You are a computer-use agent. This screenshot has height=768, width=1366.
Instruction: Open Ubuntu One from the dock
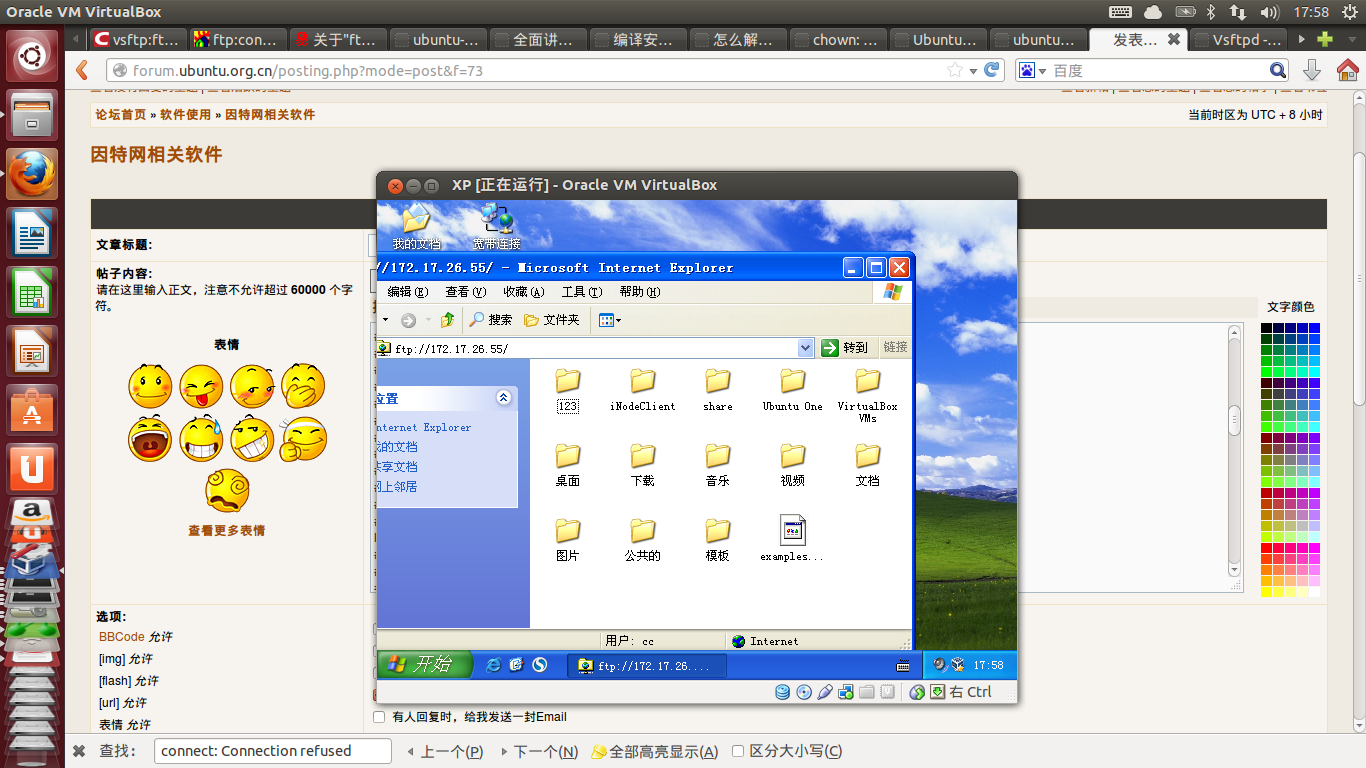pos(32,468)
